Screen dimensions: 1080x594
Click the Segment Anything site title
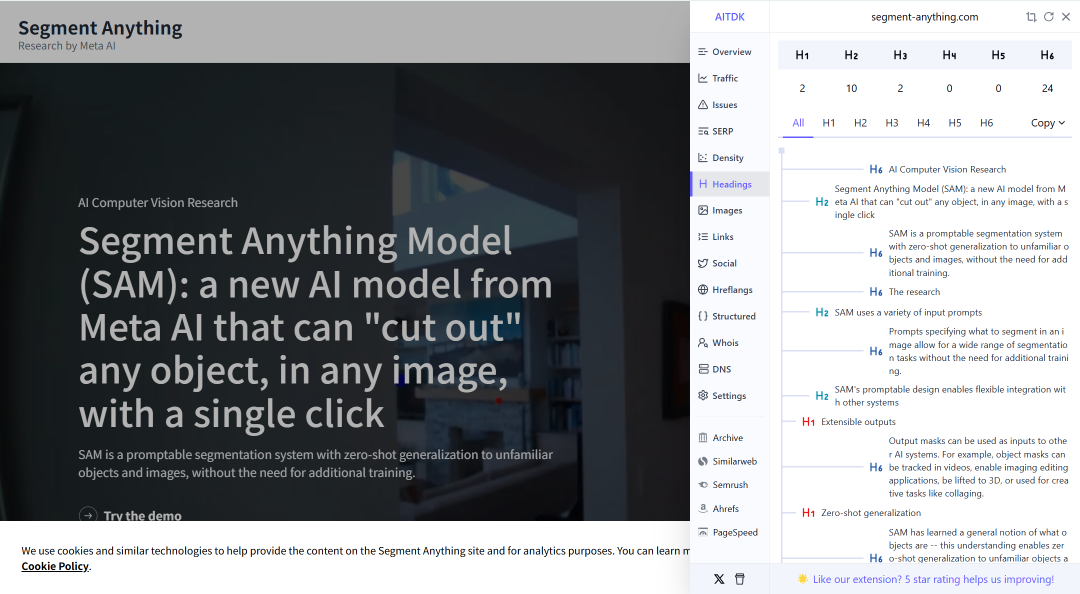click(100, 28)
